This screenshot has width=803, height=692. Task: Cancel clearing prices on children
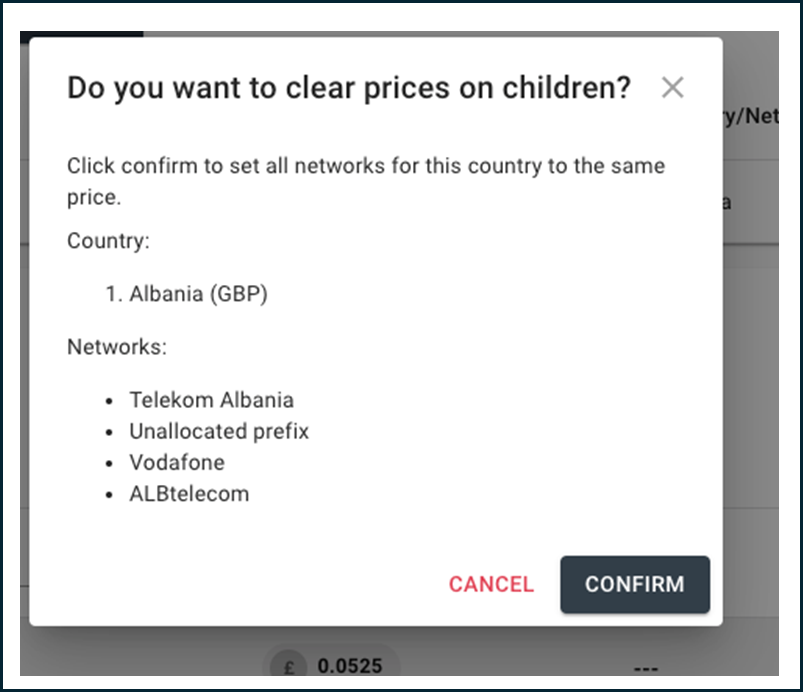click(x=491, y=584)
